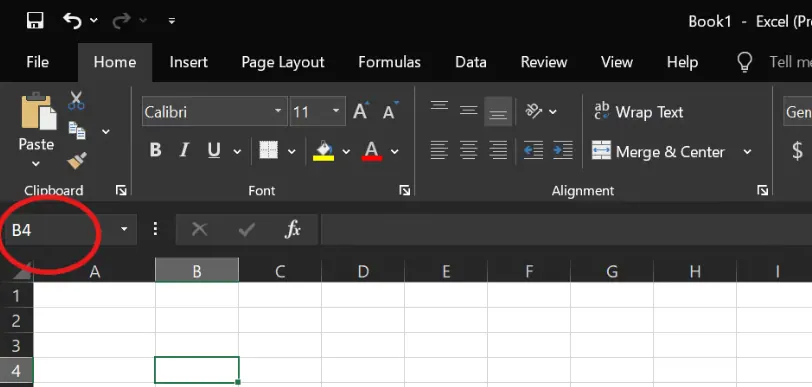The width and height of the screenshot is (812, 387).
Task: Apply red font color
Action: [372, 151]
